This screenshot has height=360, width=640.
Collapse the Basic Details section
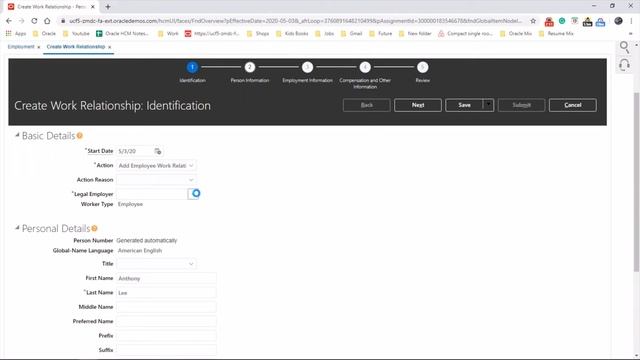(17, 135)
